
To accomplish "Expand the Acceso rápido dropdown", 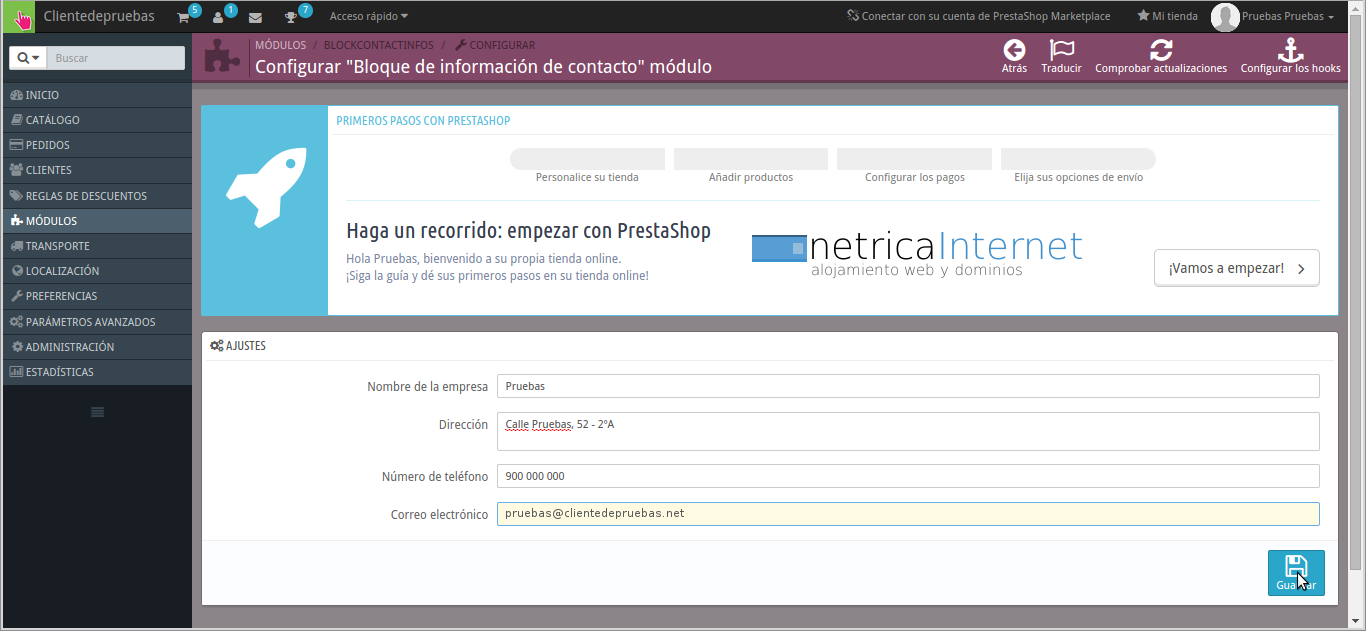I will point(368,16).
